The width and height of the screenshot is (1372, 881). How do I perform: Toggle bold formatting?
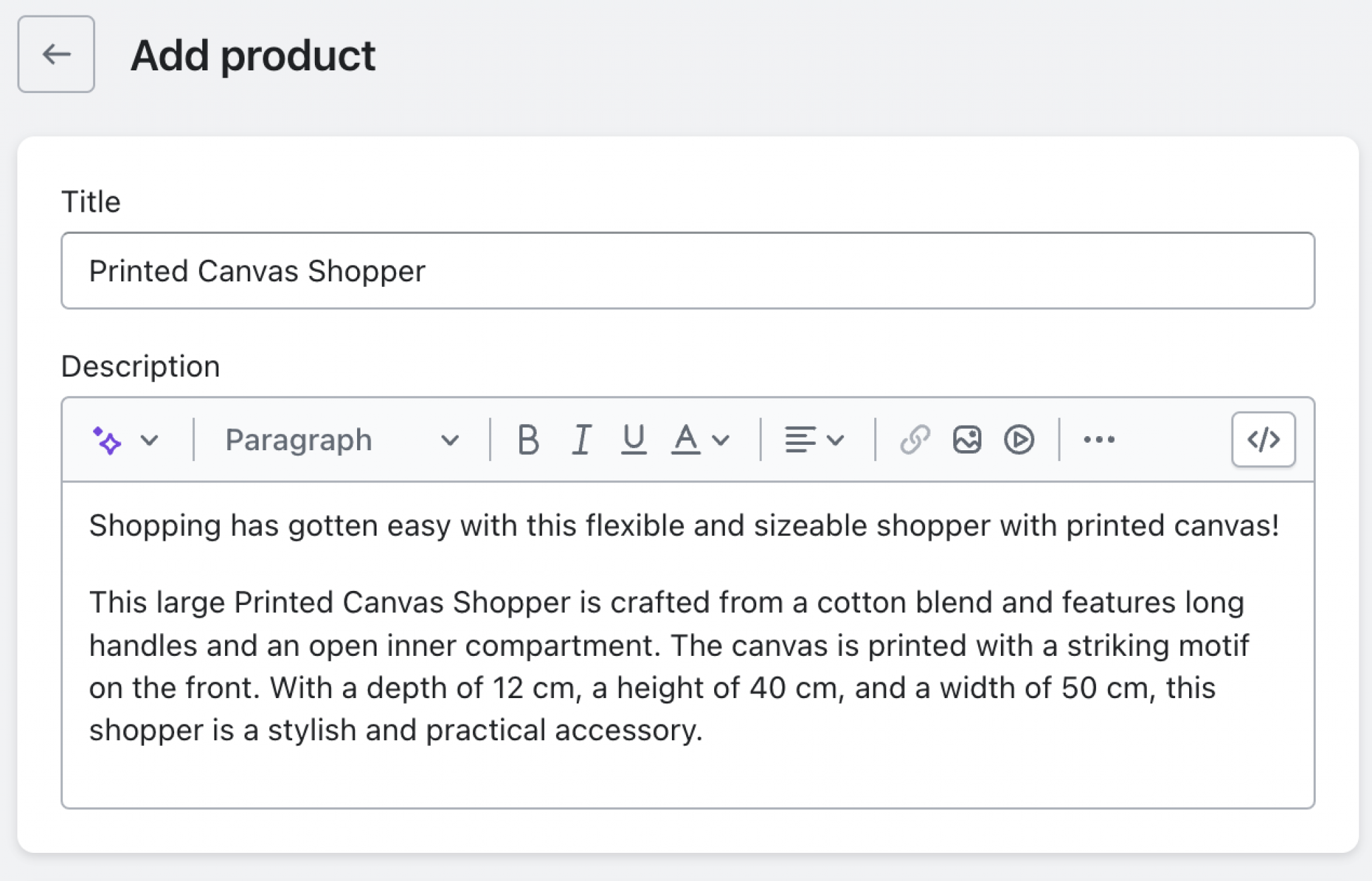[529, 440]
